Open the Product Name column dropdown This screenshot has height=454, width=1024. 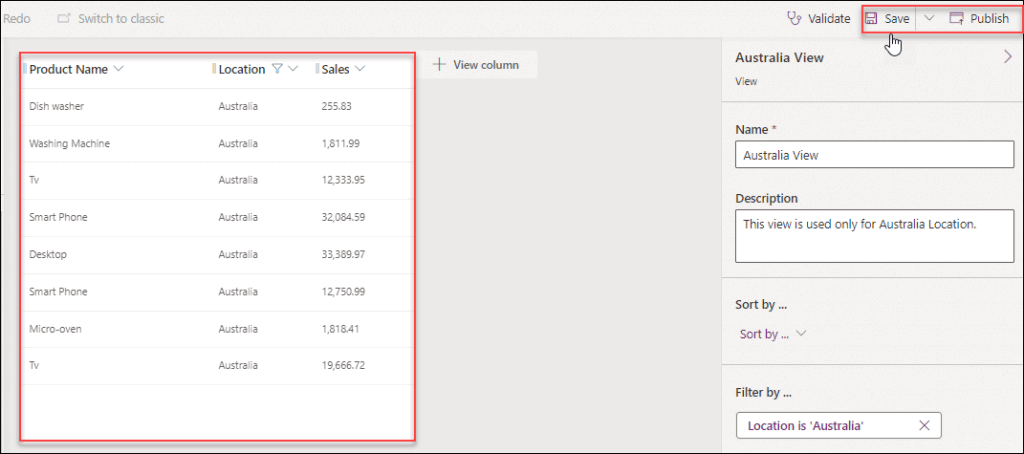tap(118, 69)
